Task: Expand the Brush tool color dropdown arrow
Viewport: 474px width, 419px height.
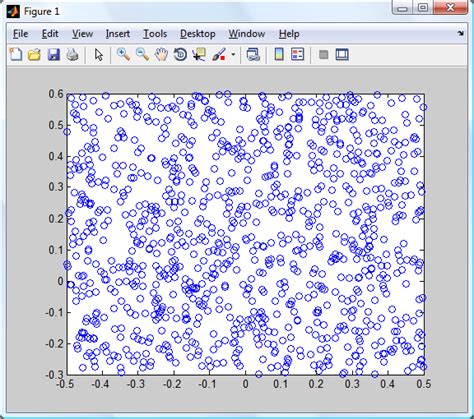Action: (x=233, y=54)
